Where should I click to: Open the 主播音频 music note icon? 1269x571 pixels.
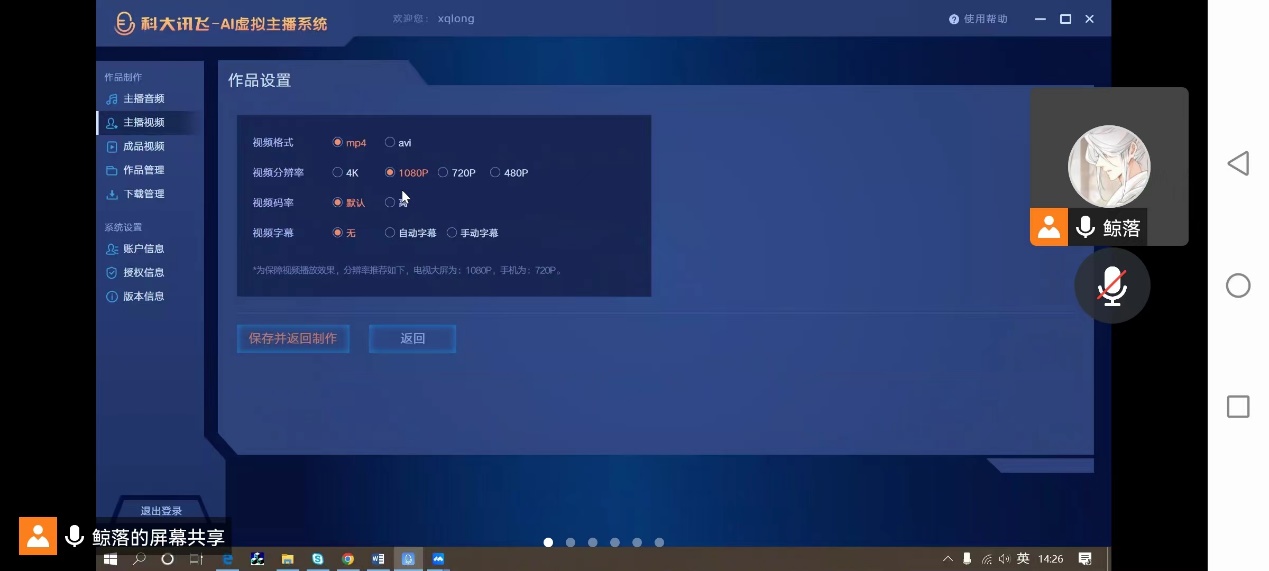point(112,99)
